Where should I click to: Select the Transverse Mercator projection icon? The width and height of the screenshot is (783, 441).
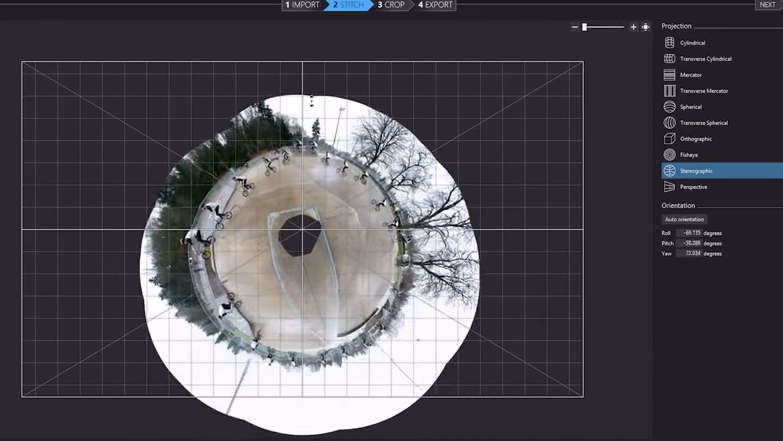pyautogui.click(x=669, y=91)
